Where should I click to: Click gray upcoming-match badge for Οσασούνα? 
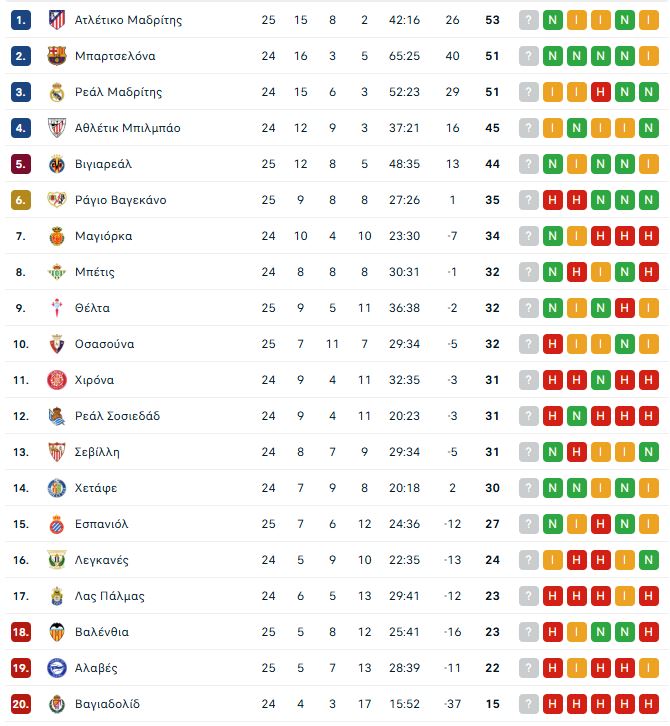coord(528,344)
